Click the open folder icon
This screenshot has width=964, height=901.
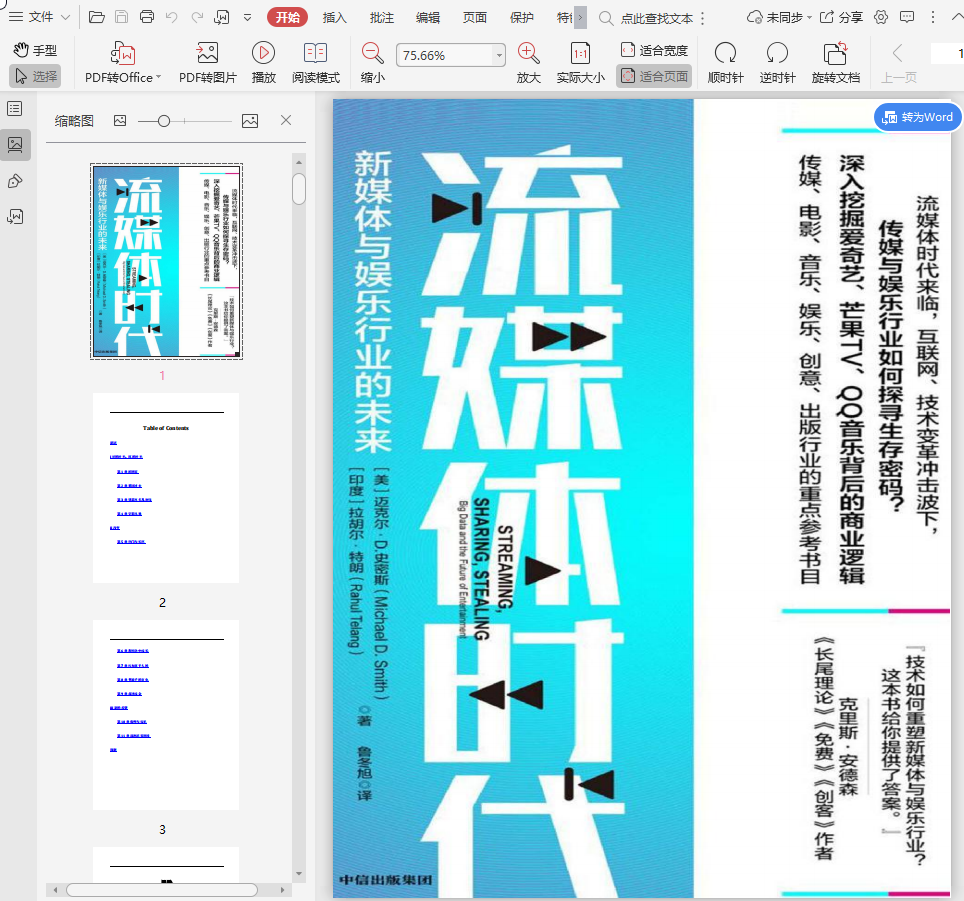pos(97,17)
